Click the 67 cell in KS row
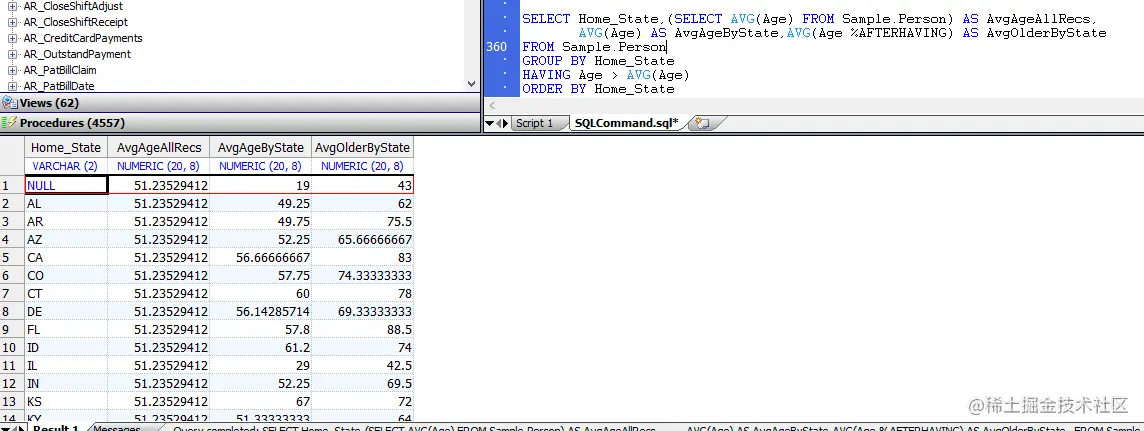The height and width of the screenshot is (431, 1144). pos(260,402)
